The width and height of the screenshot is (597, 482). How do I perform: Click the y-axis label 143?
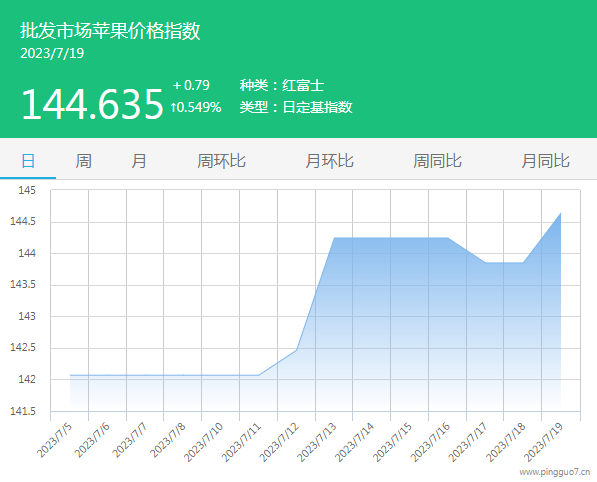(27, 316)
